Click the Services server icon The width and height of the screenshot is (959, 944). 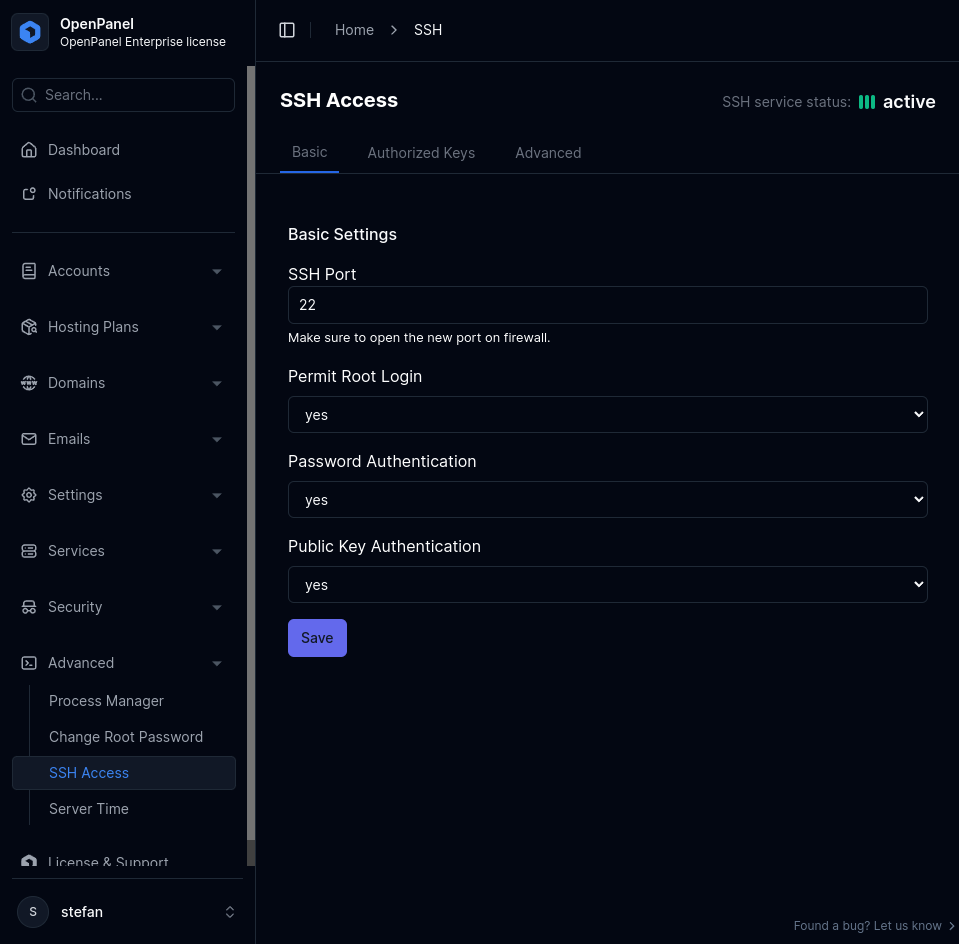[x=29, y=551]
